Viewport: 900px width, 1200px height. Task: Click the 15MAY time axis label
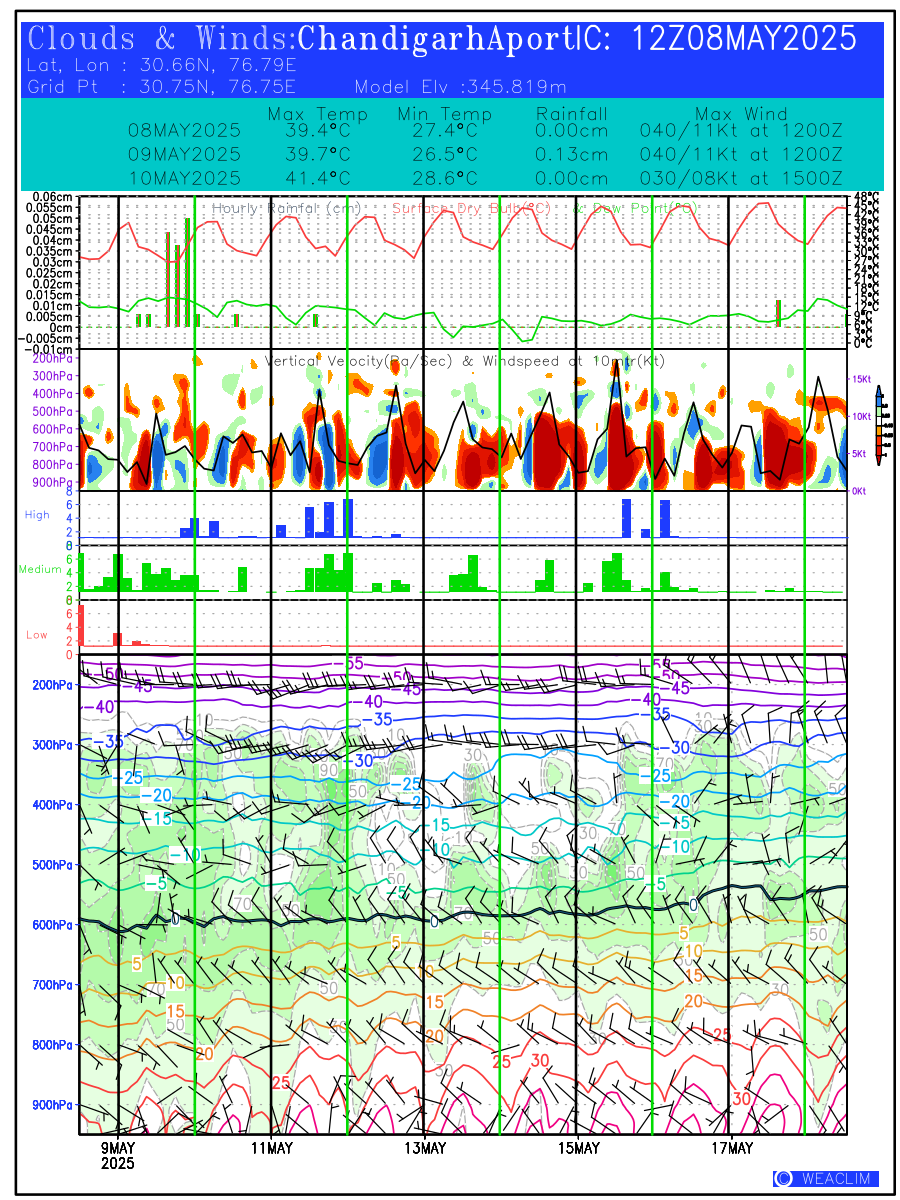[x=577, y=1147]
